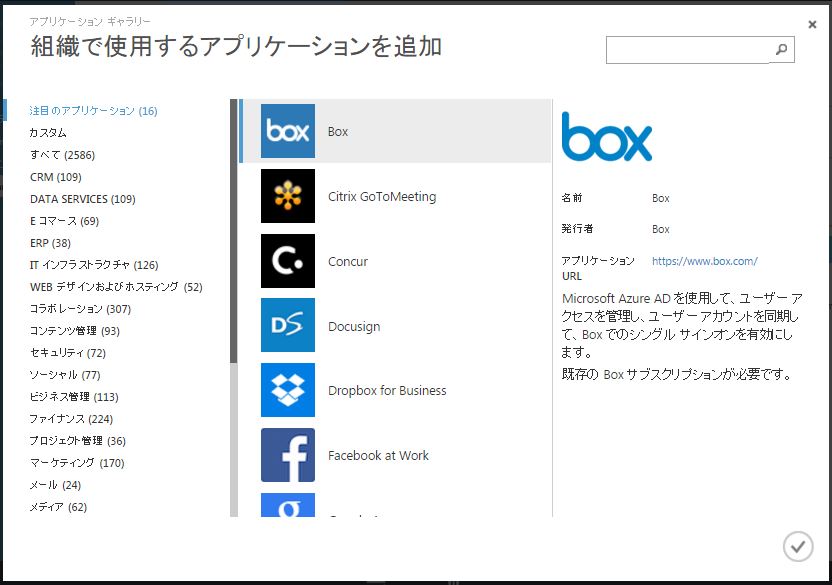Click the large Box logo in details
Image resolution: width=832 pixels, height=585 pixels.
coord(606,136)
